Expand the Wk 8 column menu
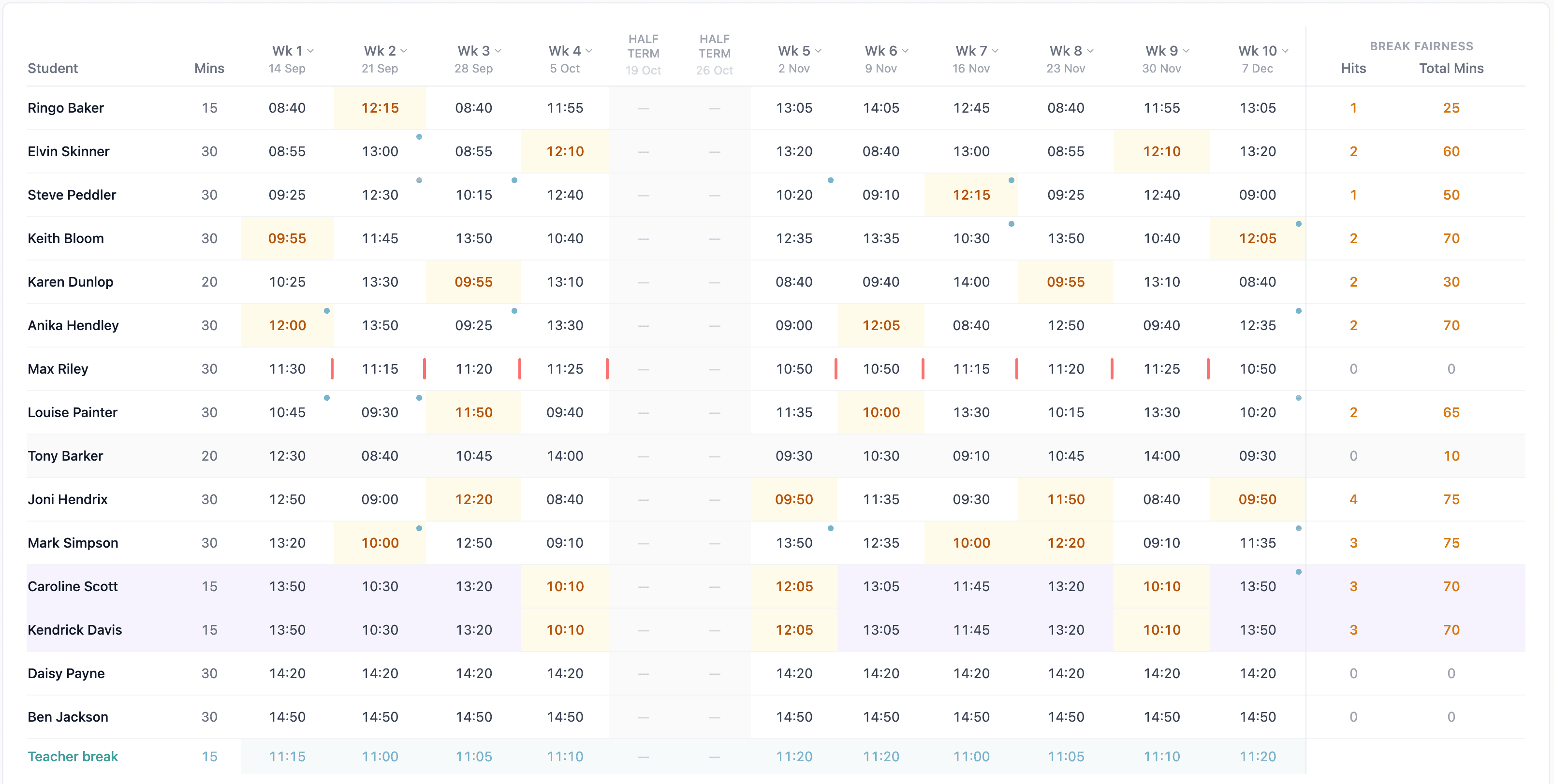Screen dimensions: 1554x784 click(1090, 51)
